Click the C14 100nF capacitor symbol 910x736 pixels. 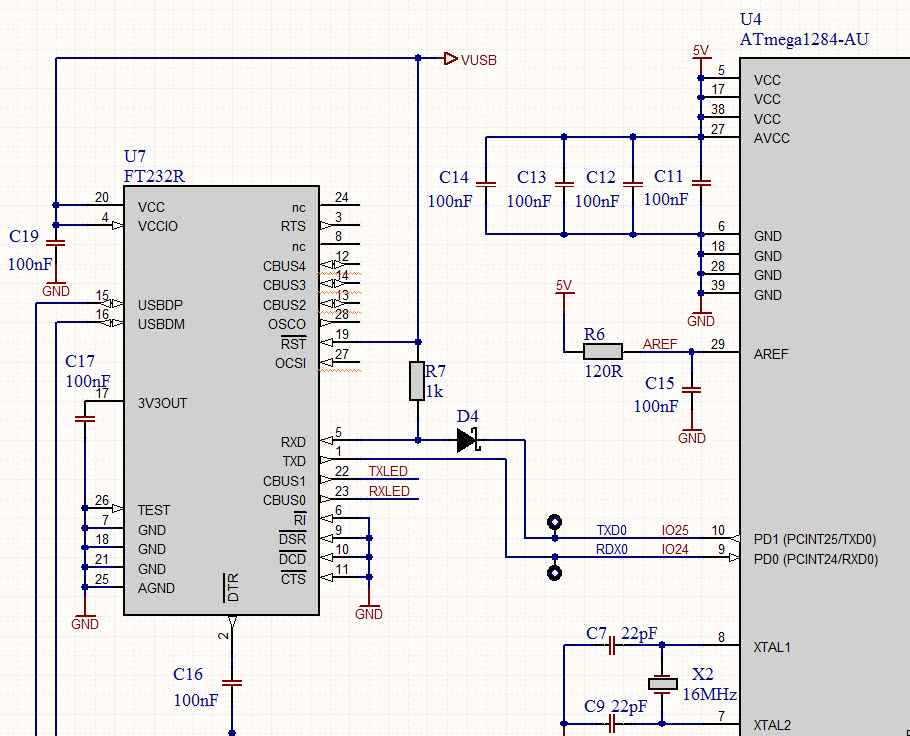tap(486, 185)
